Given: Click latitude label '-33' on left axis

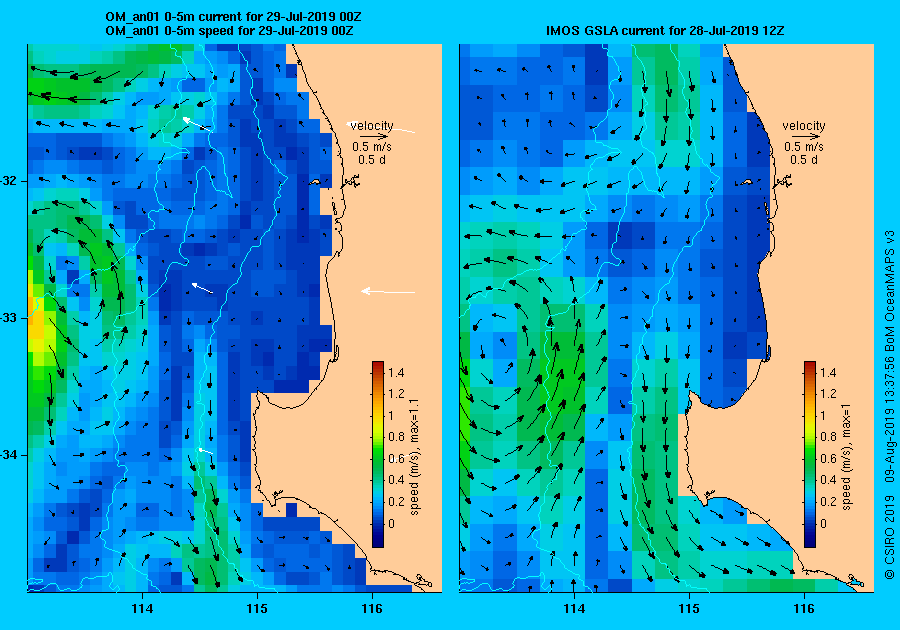Looking at the screenshot, I should pos(9,318).
